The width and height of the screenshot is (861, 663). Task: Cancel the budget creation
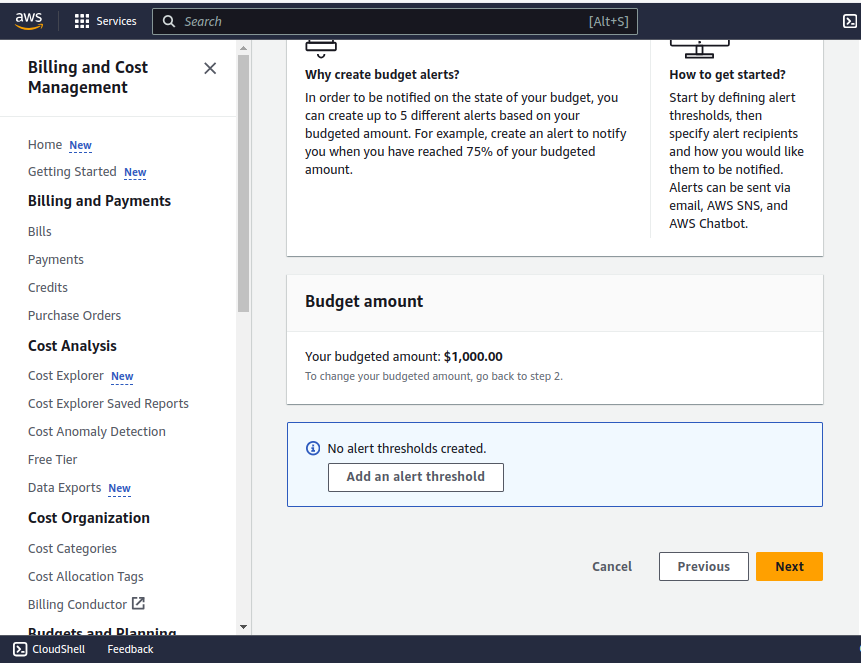pos(611,566)
